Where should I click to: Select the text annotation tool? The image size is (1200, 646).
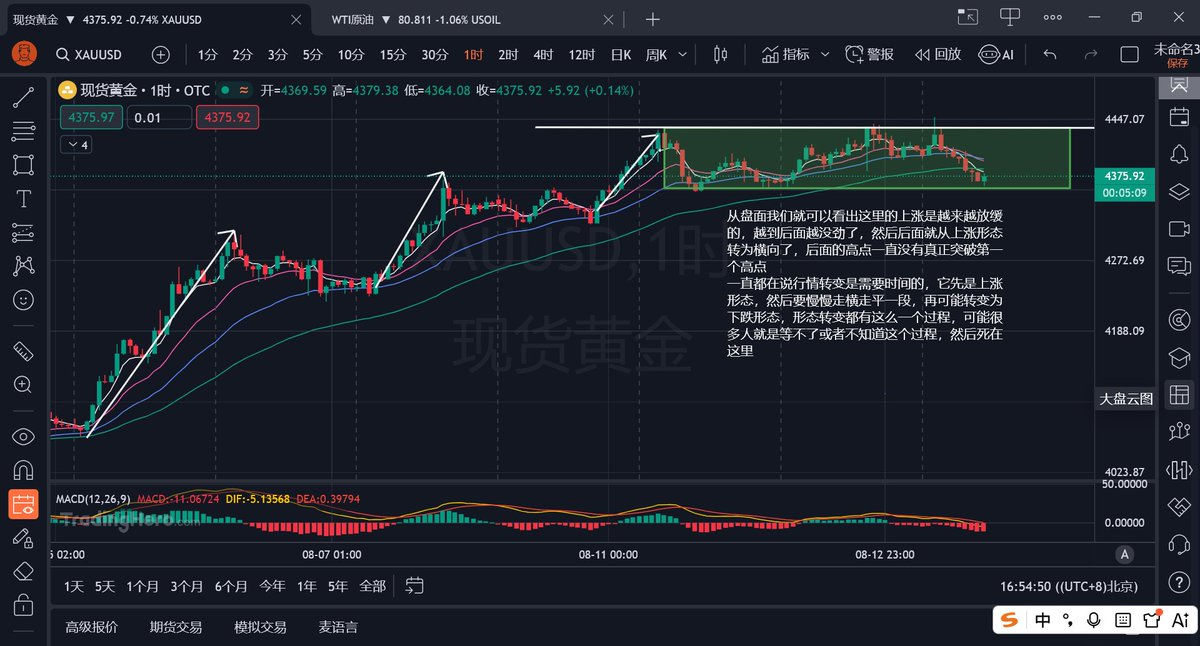pyautogui.click(x=23, y=198)
